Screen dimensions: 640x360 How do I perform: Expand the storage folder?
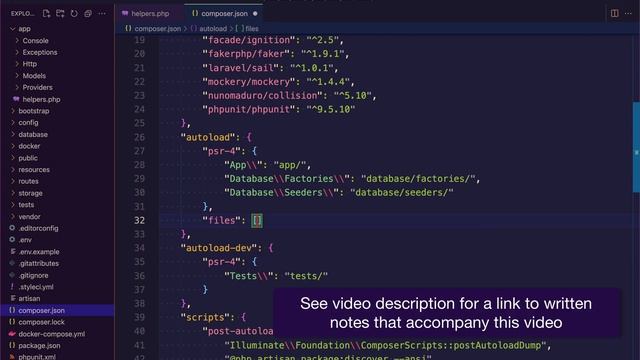[13, 193]
